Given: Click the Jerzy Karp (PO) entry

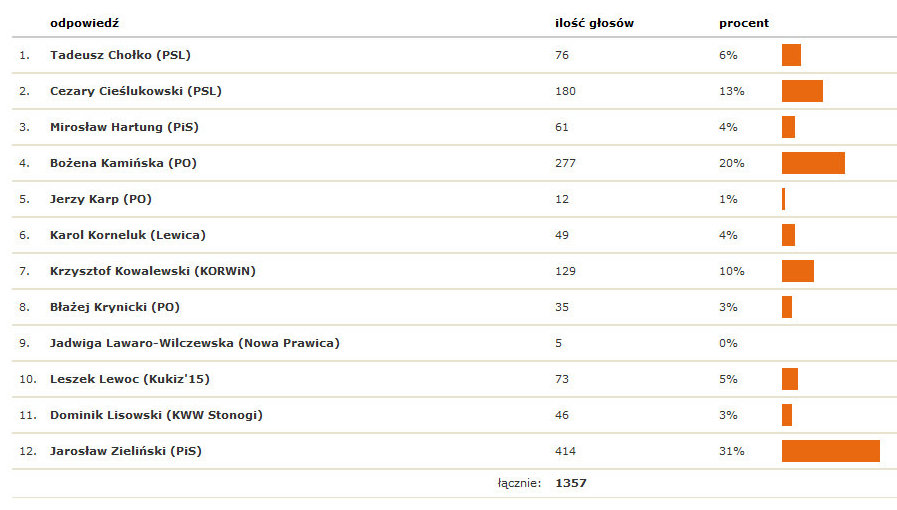Looking at the screenshot, I should pyautogui.click(x=100, y=199).
